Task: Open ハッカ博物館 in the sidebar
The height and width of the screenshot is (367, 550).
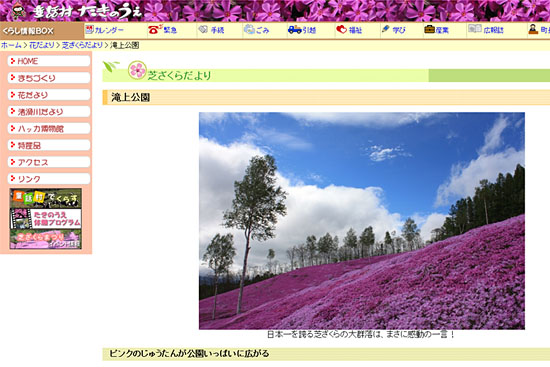Action: coord(49,128)
